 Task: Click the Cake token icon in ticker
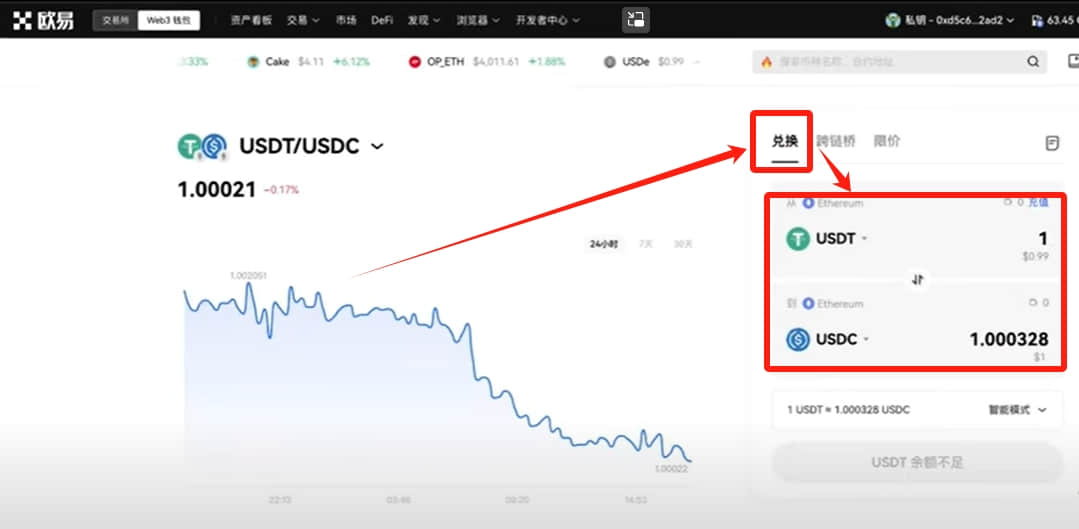[x=254, y=62]
